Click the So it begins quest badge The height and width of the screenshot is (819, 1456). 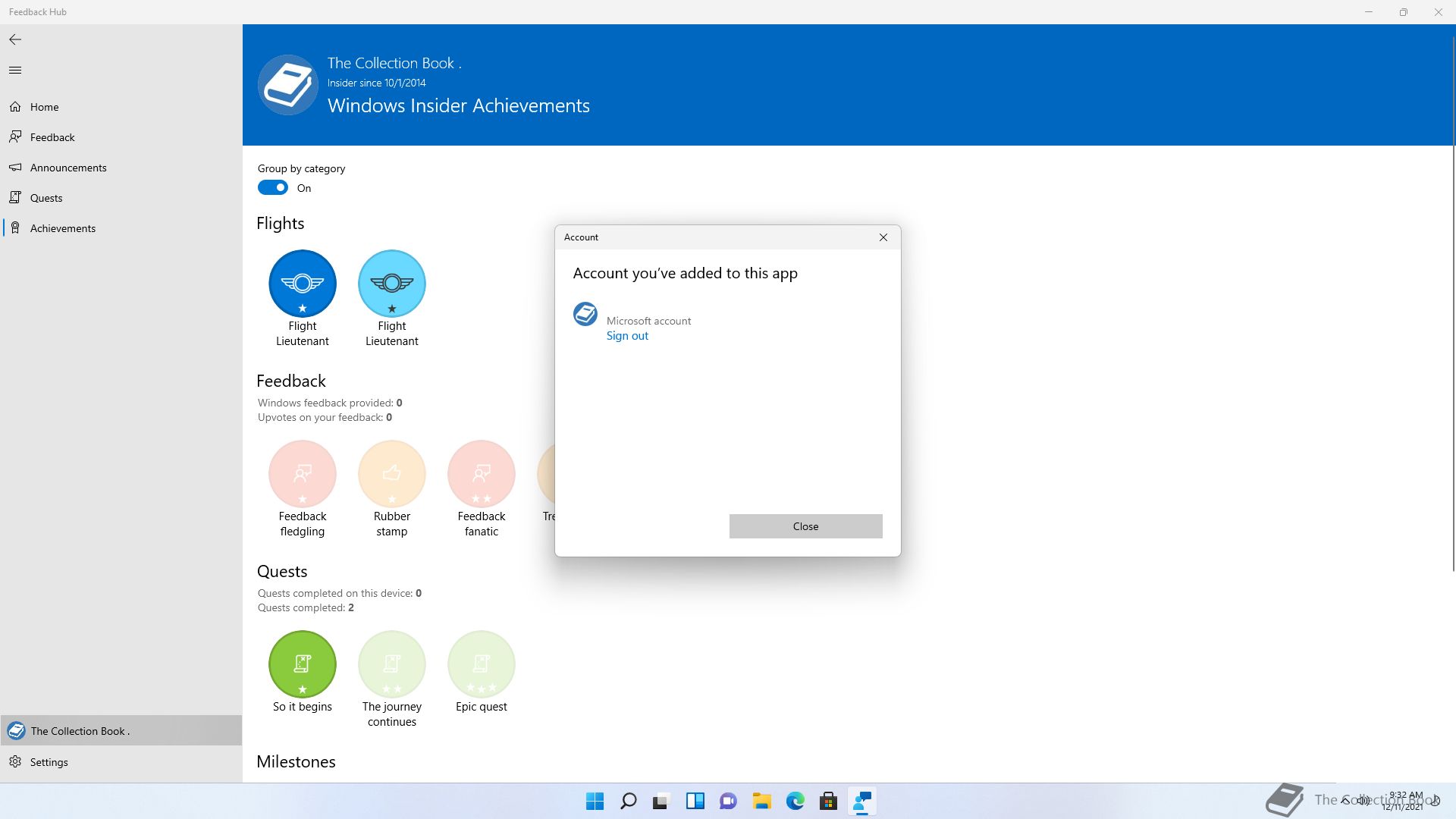(x=303, y=664)
